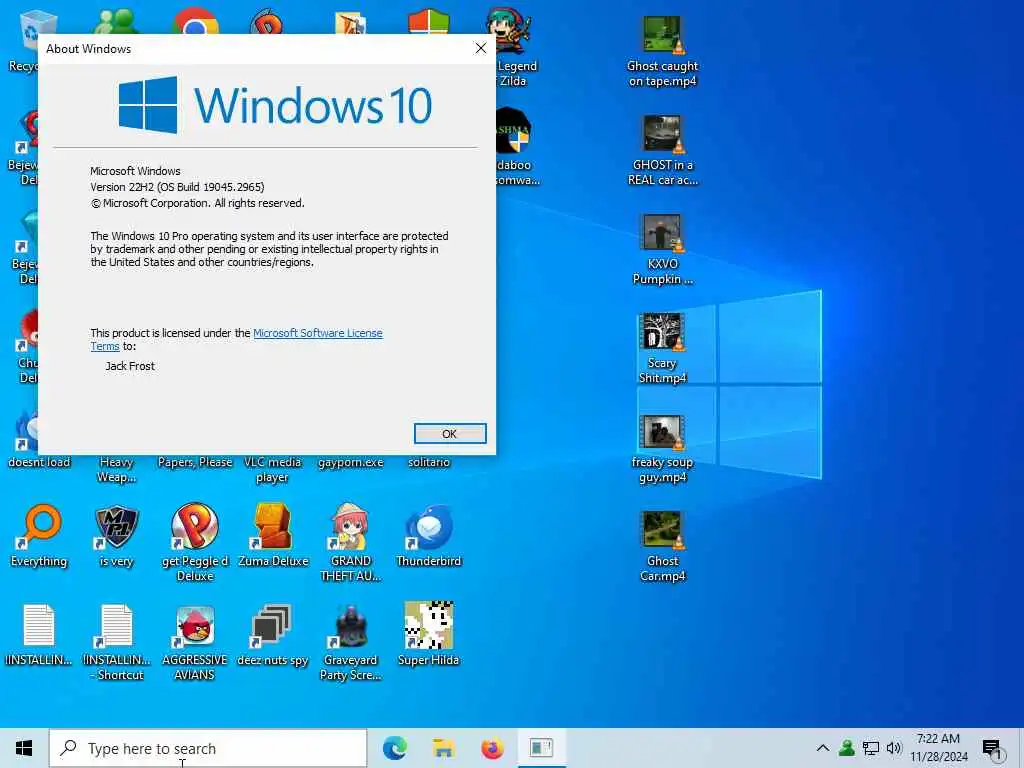Select 'Ghost Car.mp4' video file
The image size is (1024, 768).
click(x=662, y=546)
